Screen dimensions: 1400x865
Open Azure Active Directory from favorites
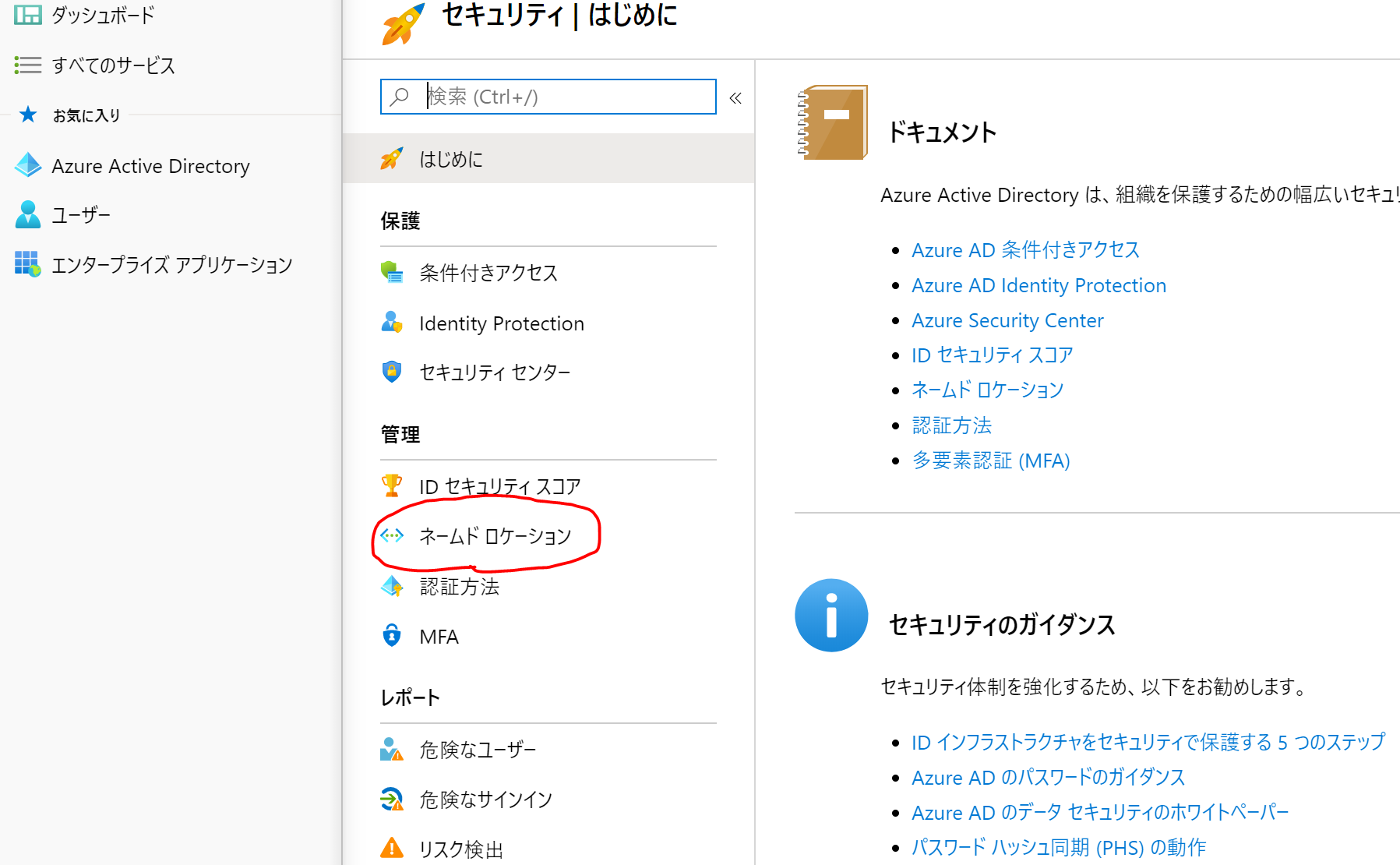pos(150,166)
